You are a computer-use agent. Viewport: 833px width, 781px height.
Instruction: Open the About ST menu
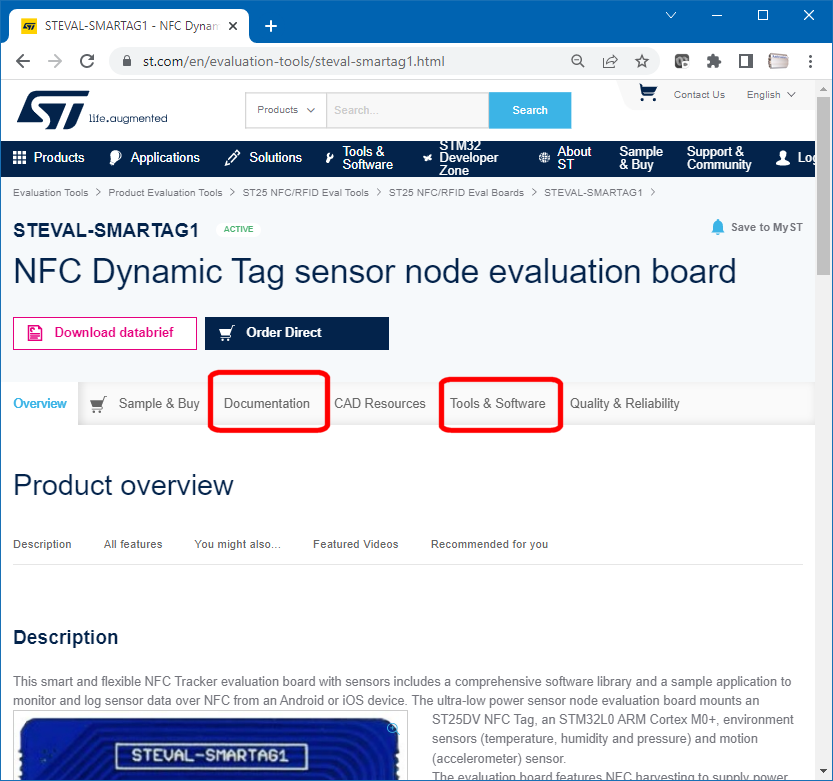565,158
